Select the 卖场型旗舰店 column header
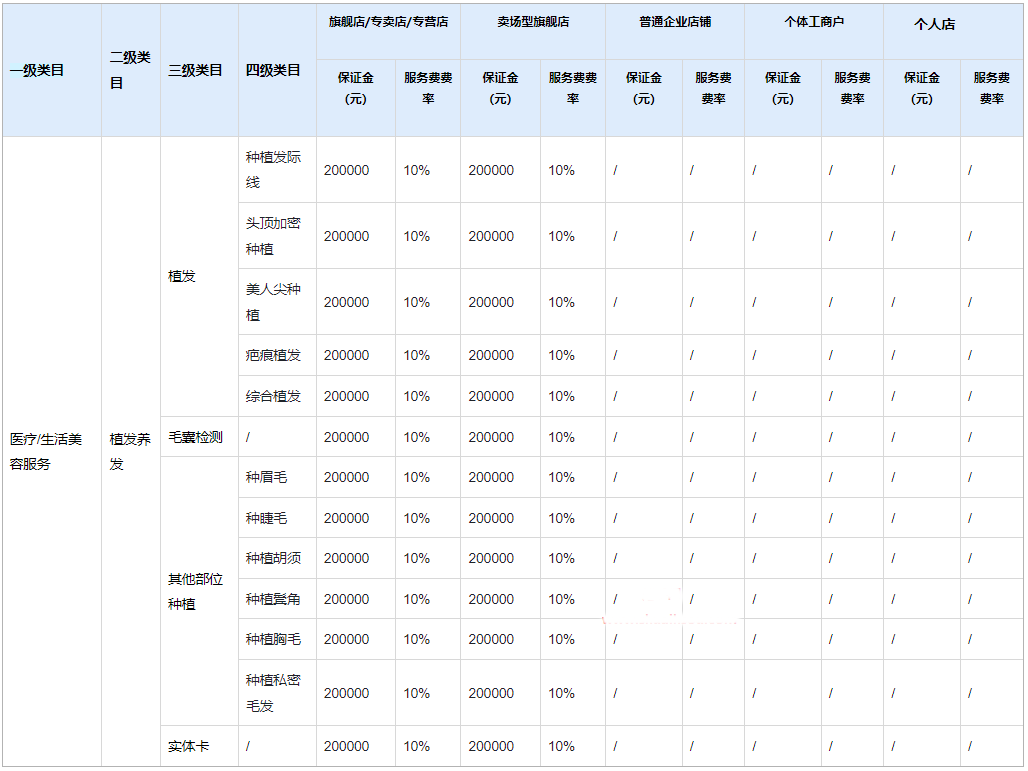1028x771 pixels. tap(532, 22)
